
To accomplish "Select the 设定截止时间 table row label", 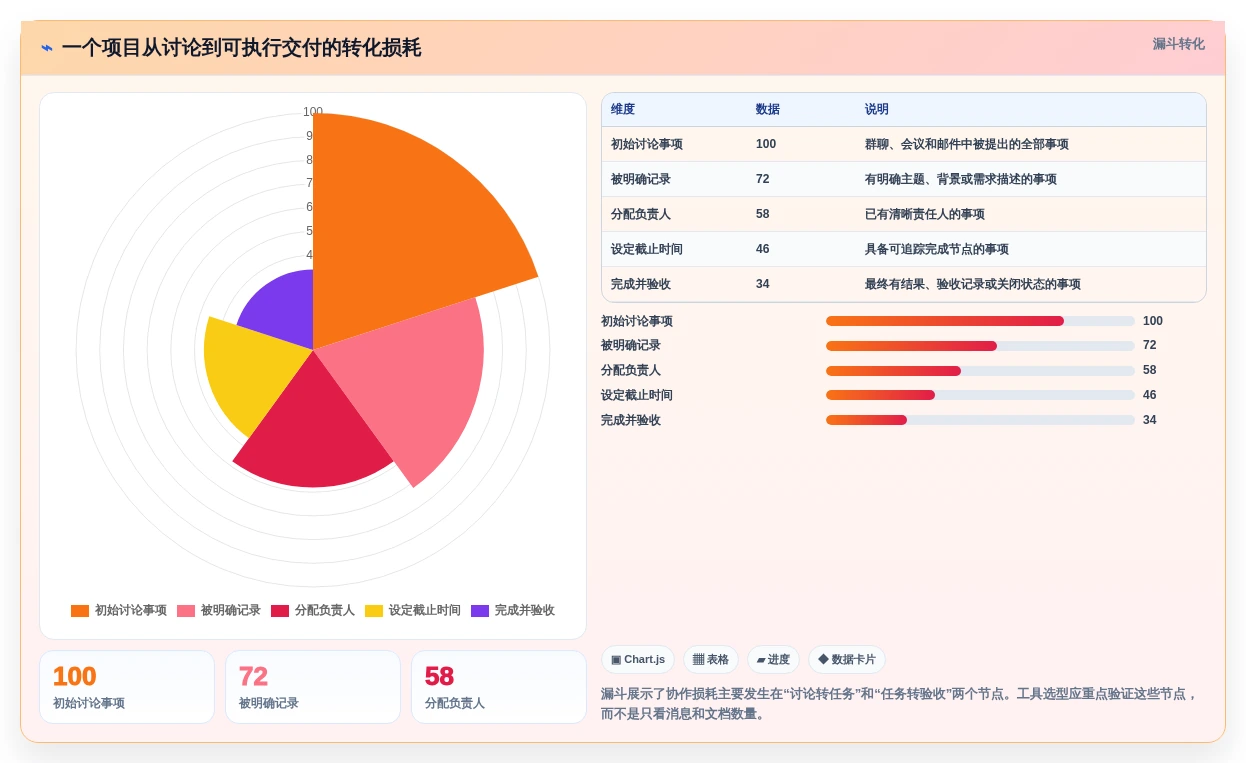I will (647, 249).
